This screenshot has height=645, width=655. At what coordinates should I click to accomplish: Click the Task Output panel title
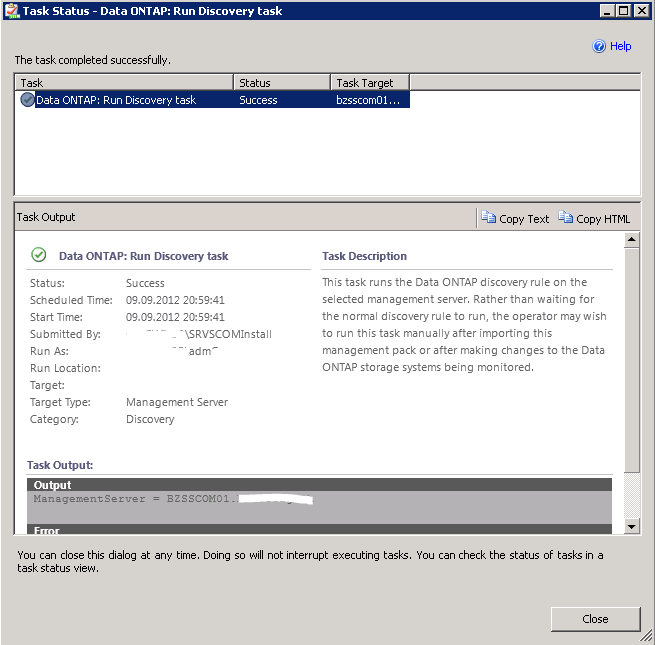click(46, 217)
